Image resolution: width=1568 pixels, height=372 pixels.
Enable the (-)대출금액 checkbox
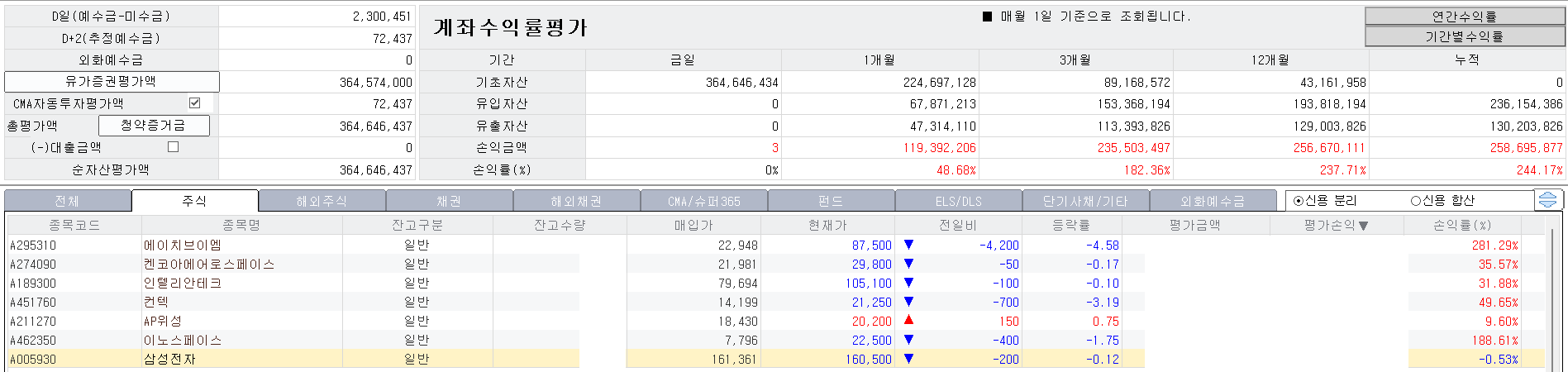[x=173, y=147]
